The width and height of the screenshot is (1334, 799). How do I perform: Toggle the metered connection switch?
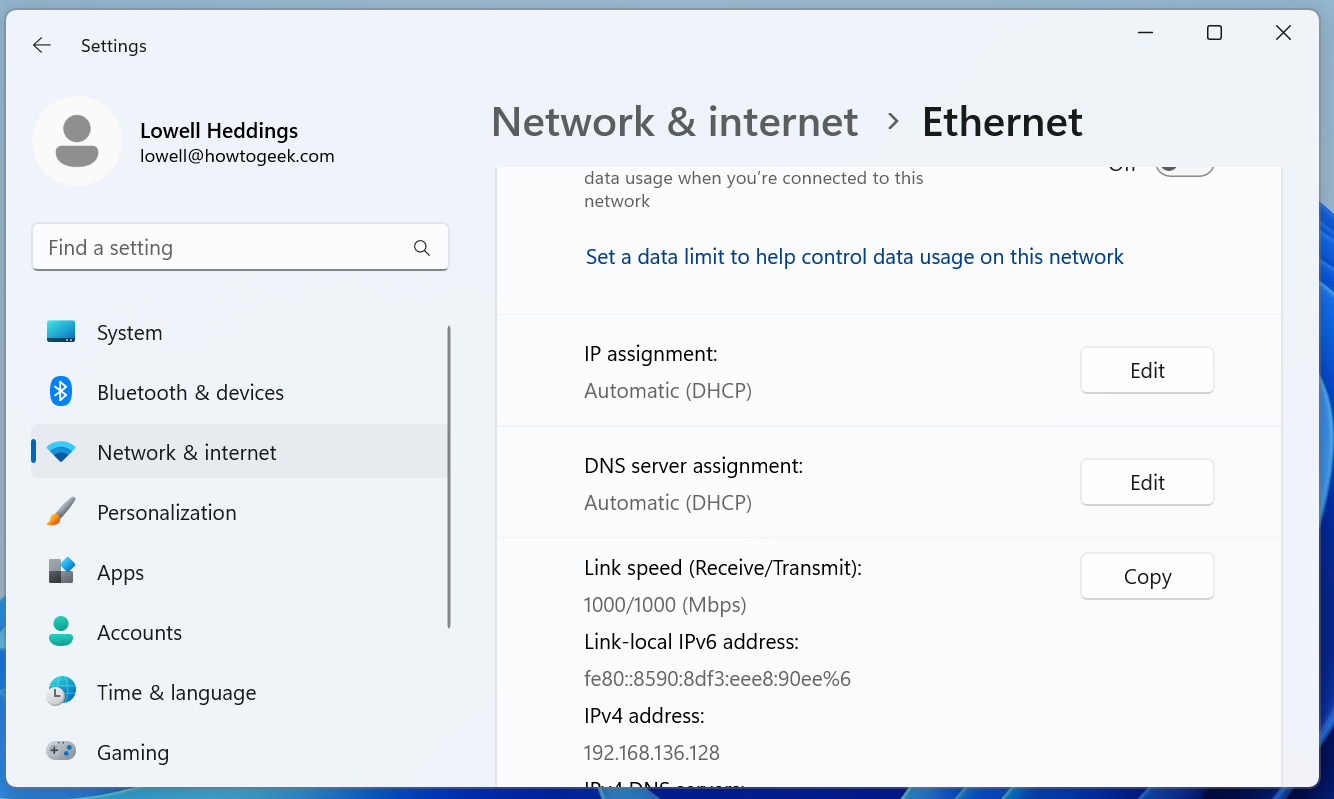1184,168
